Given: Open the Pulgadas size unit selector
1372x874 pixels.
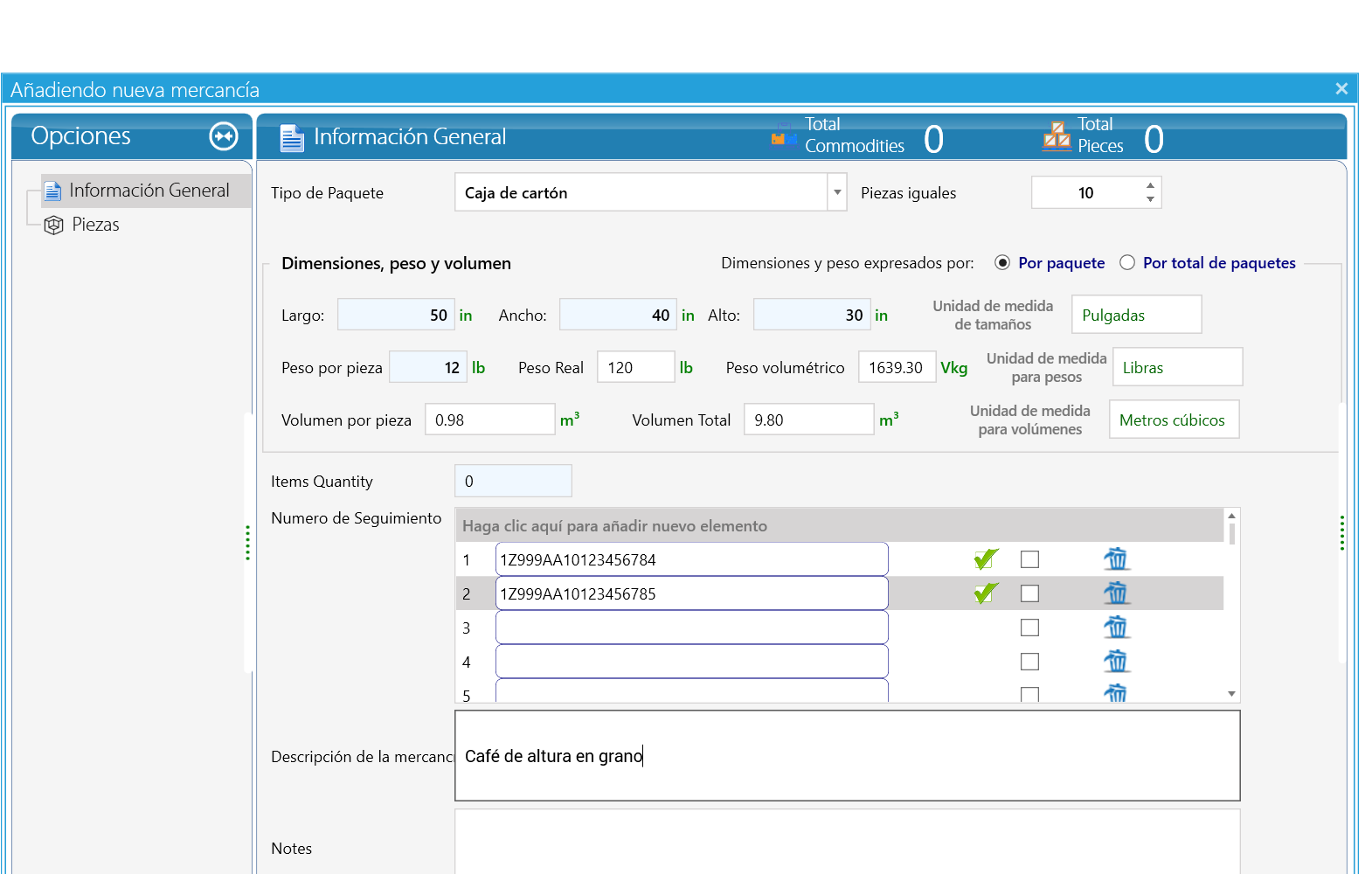Looking at the screenshot, I should (x=1137, y=315).
